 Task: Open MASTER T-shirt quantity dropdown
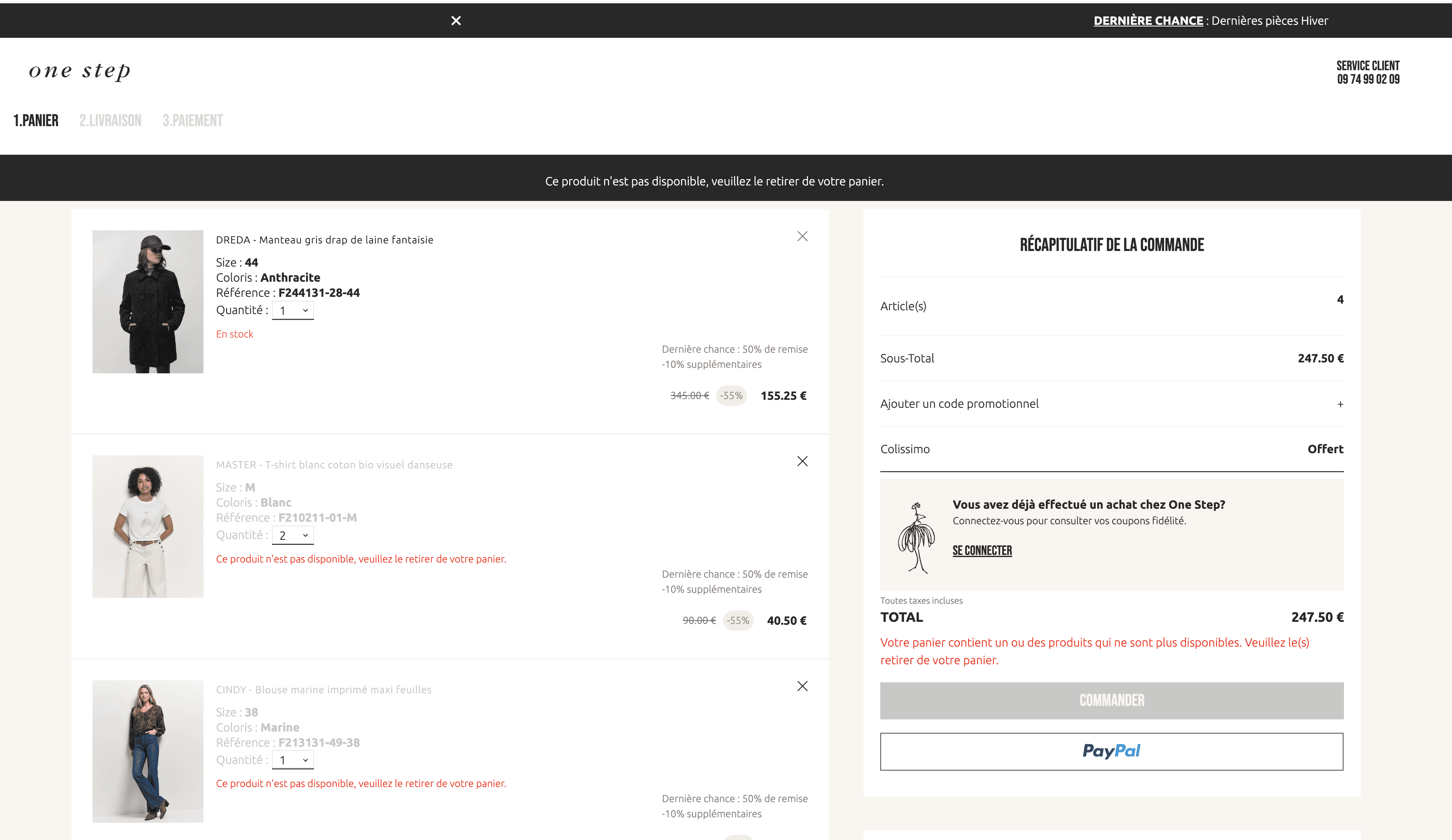point(293,535)
